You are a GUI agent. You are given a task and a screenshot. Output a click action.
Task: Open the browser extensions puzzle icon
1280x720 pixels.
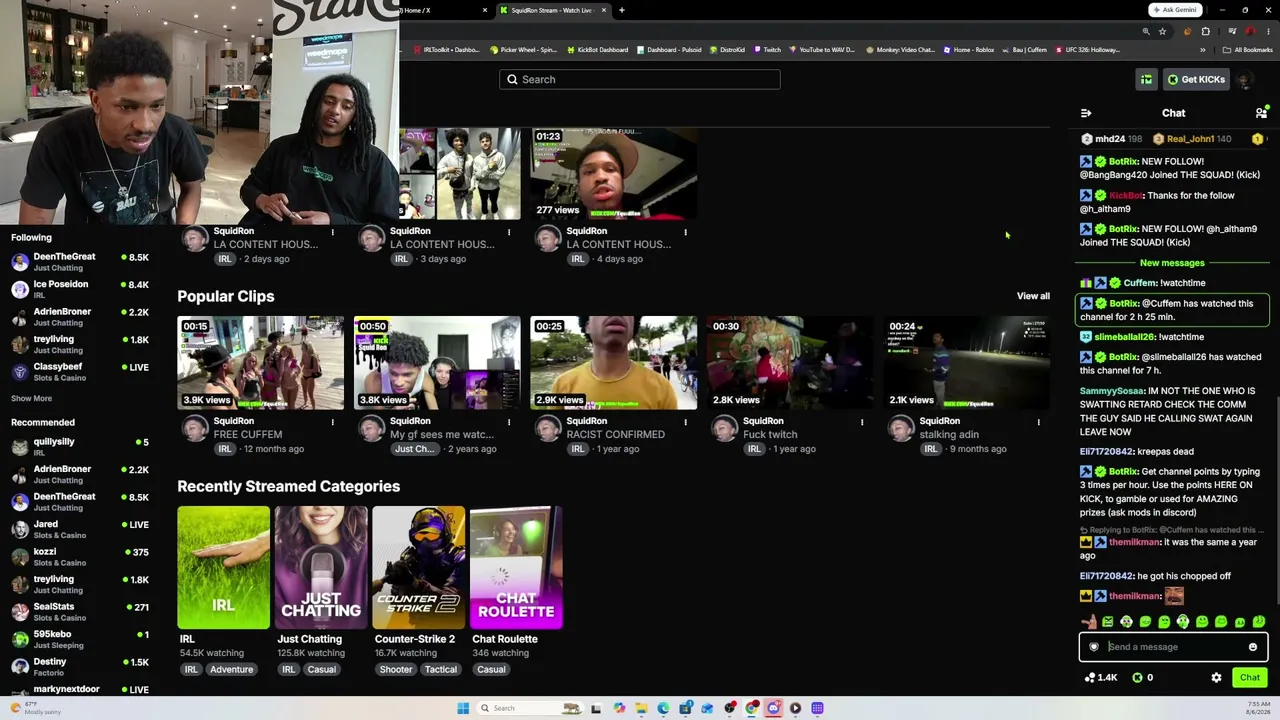(x=1206, y=32)
